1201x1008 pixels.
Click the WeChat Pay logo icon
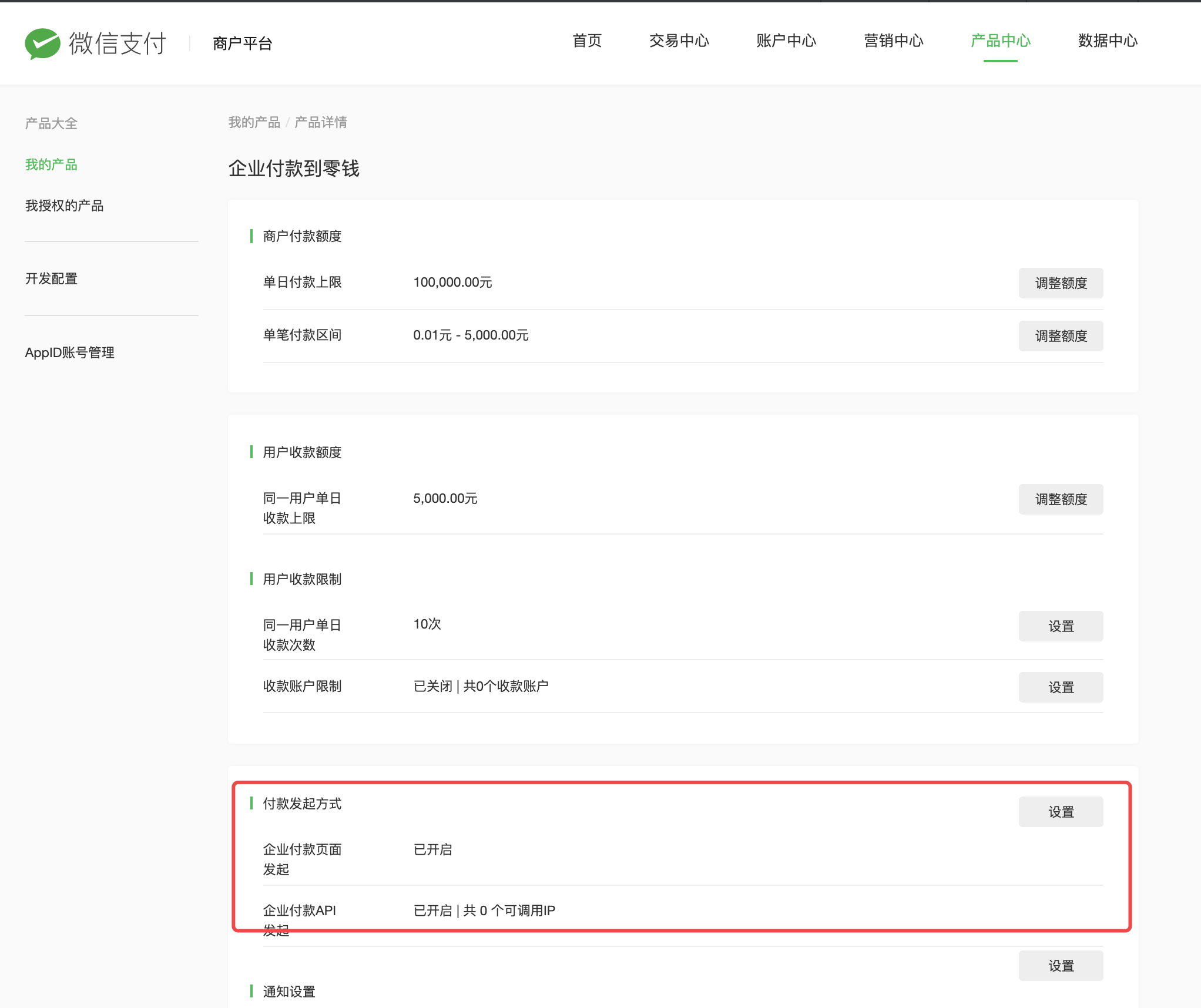[42, 43]
